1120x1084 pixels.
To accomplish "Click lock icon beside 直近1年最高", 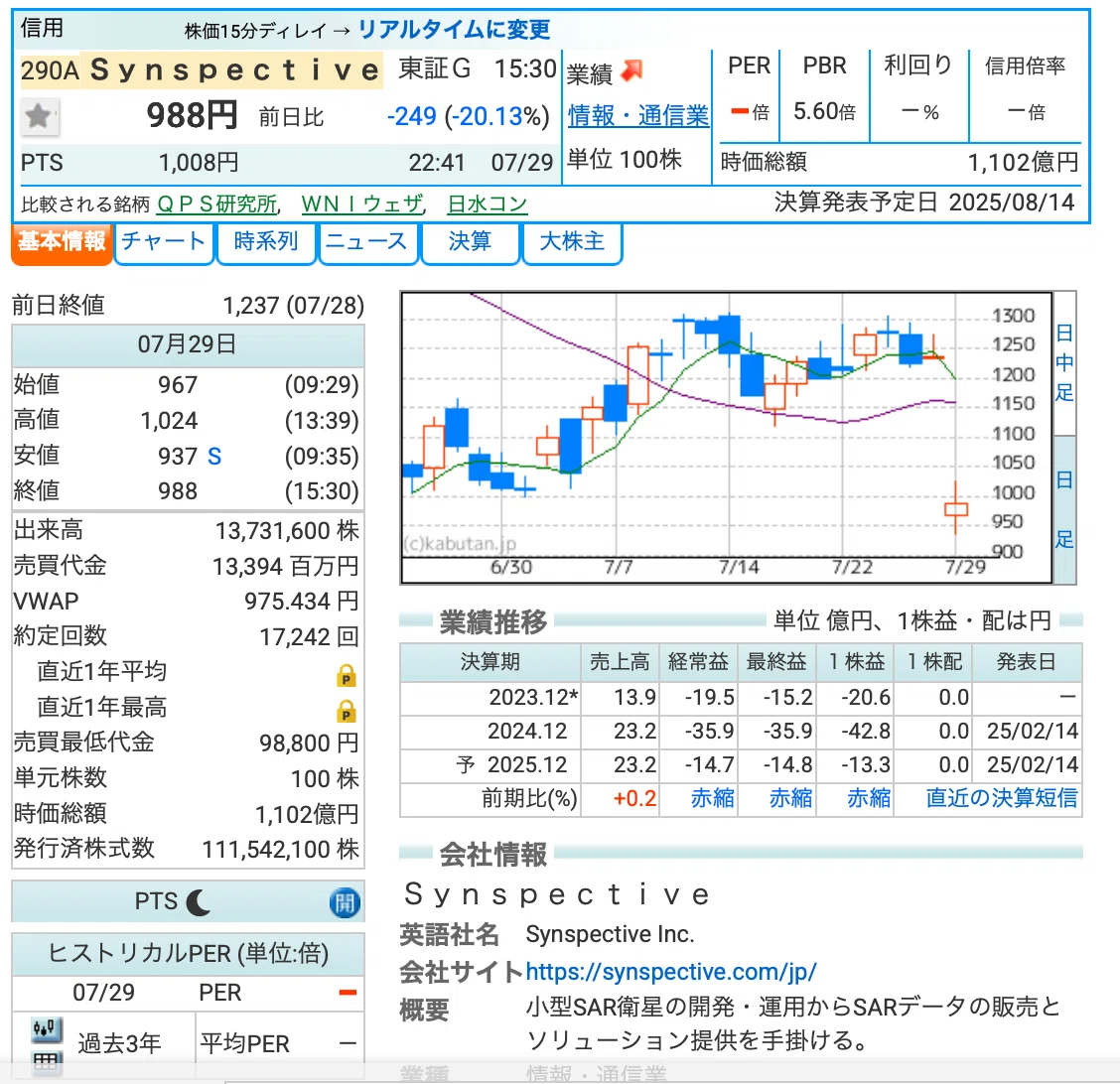I will [x=347, y=711].
